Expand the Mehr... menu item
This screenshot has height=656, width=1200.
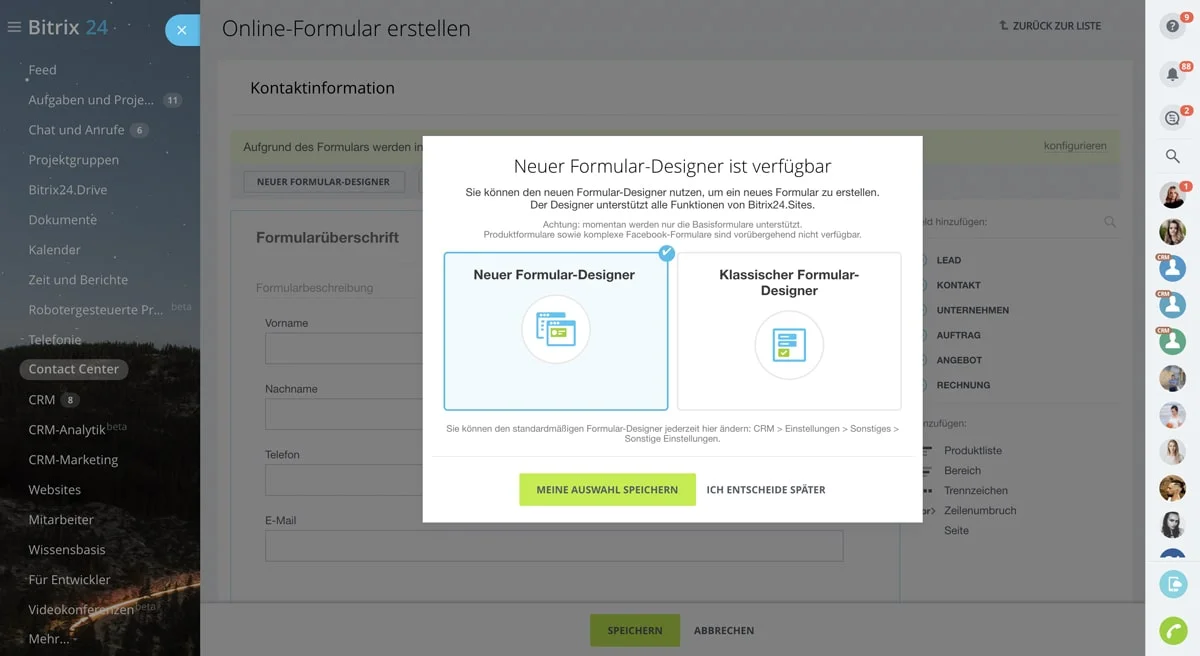pyautogui.click(x=49, y=639)
